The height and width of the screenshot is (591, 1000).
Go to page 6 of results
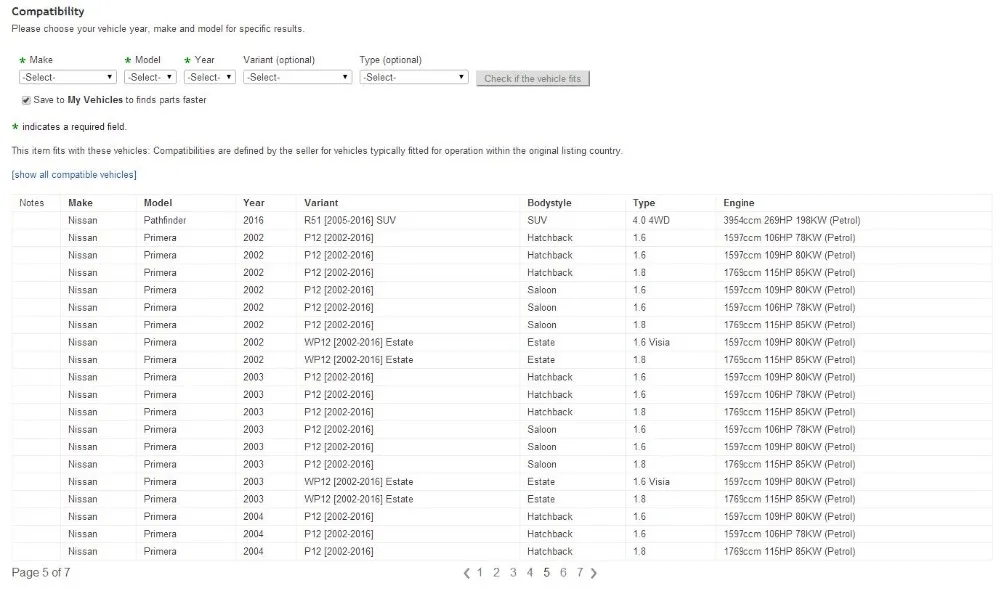coord(563,573)
